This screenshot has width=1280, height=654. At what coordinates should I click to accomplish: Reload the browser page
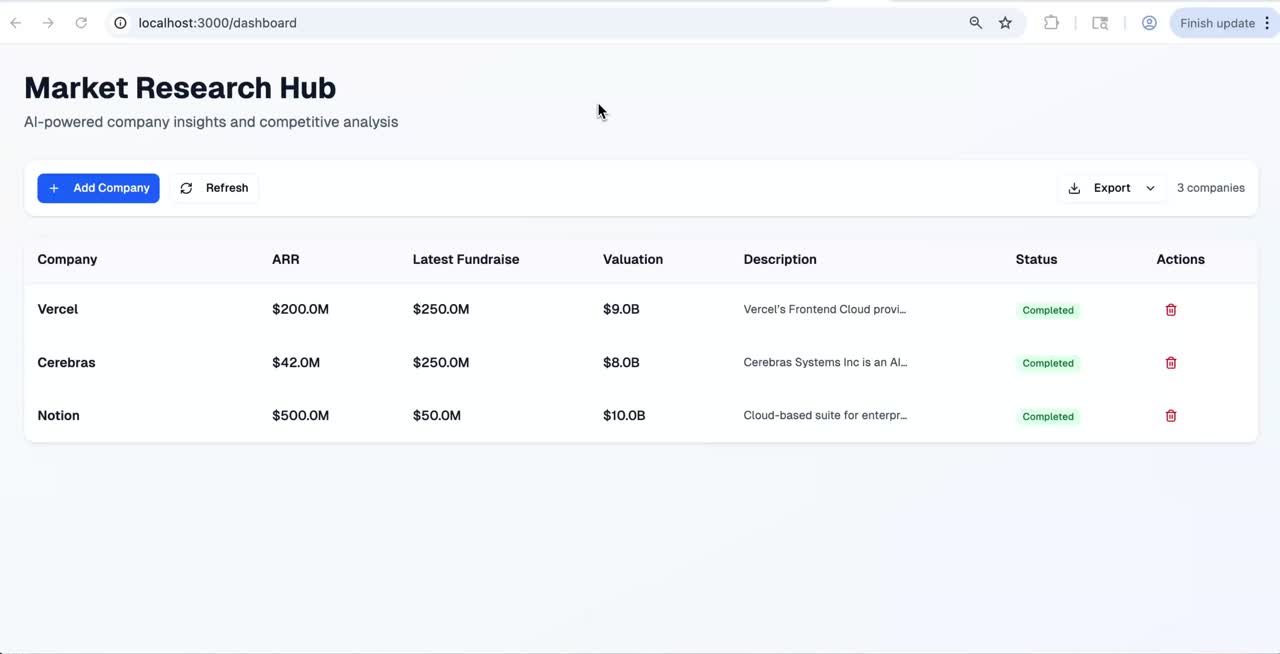[x=81, y=23]
